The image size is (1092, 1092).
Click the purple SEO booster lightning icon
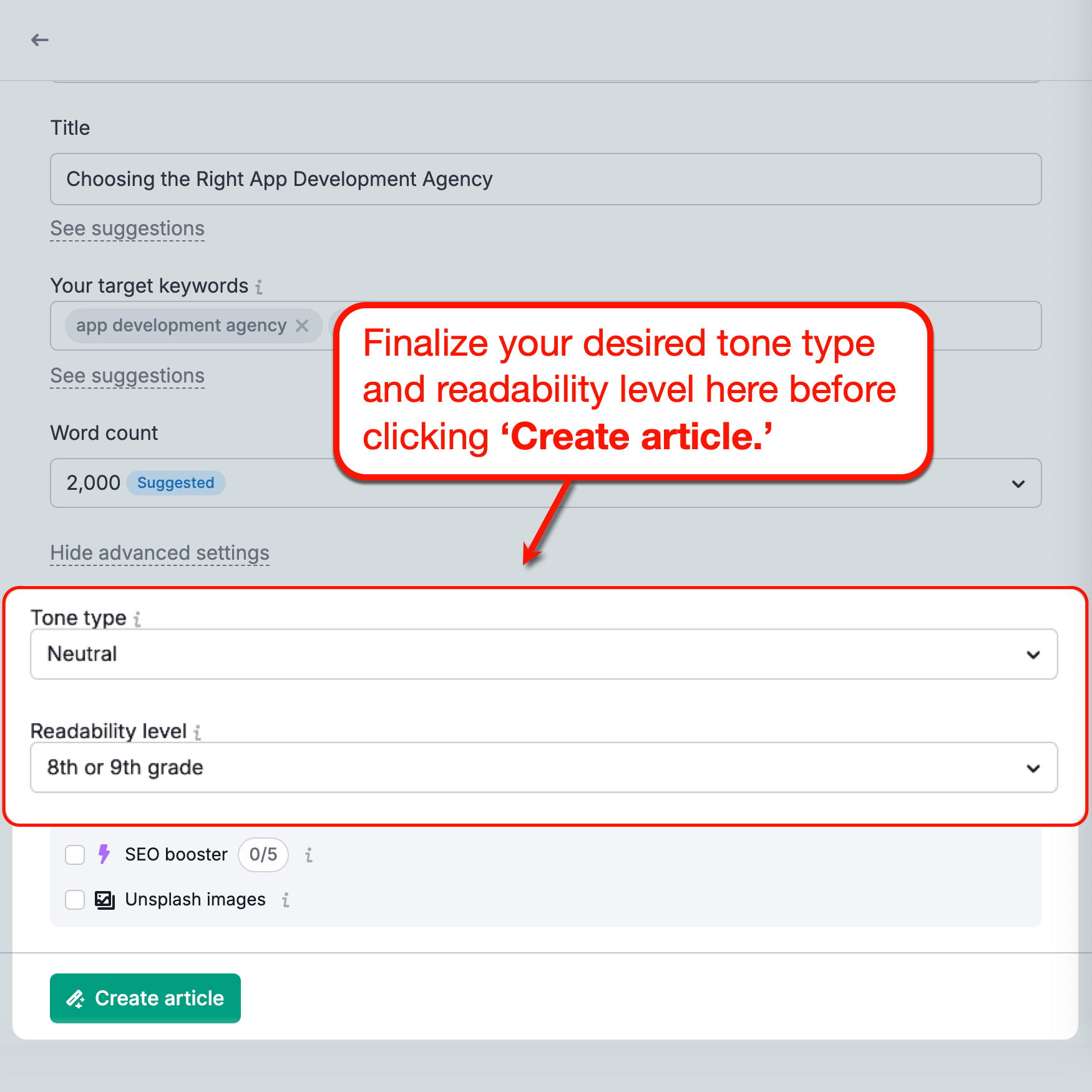pos(104,854)
